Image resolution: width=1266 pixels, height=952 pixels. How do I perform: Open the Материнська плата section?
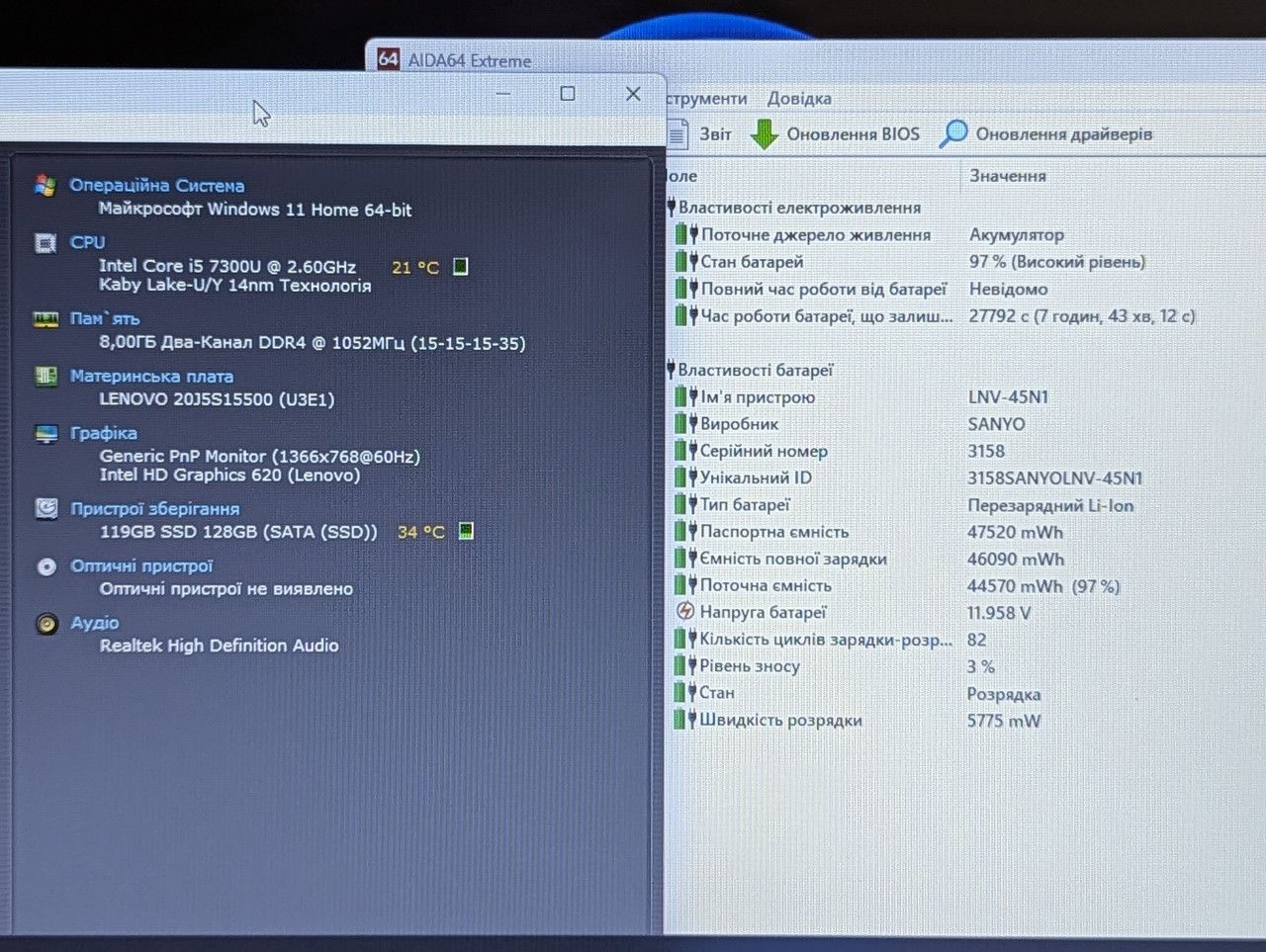click(x=151, y=376)
